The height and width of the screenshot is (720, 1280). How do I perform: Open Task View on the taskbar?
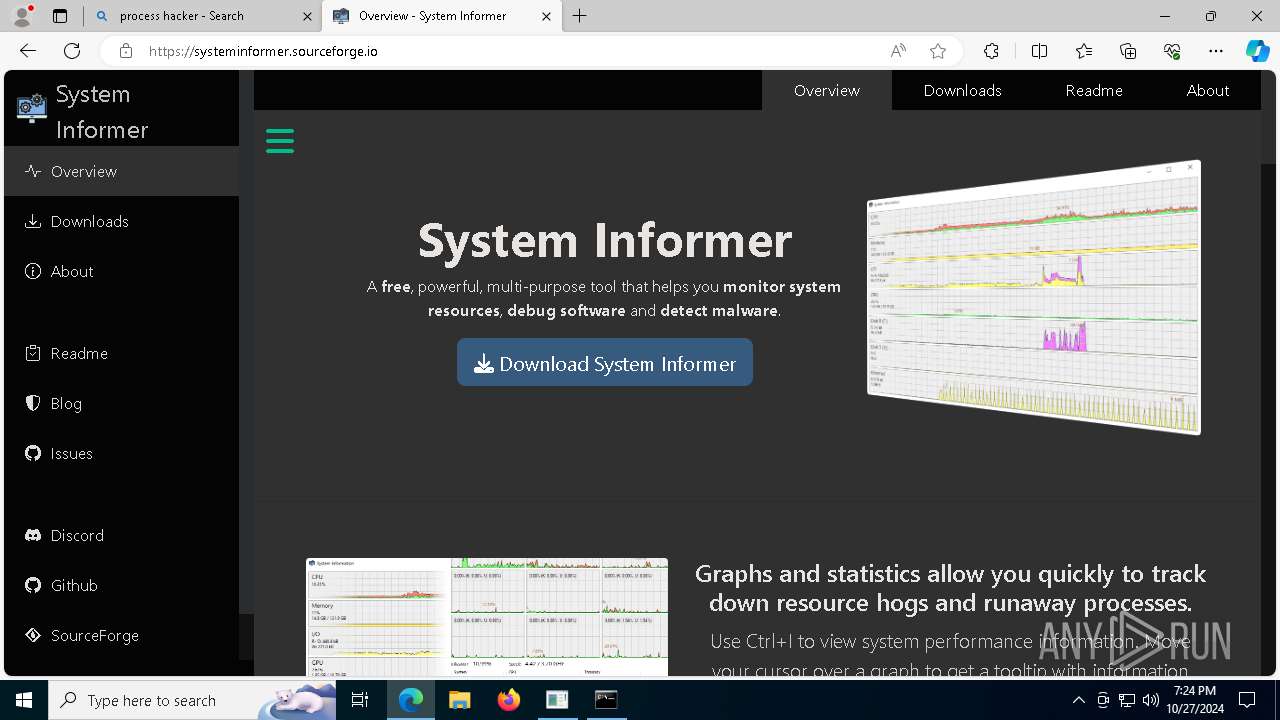tap(360, 700)
